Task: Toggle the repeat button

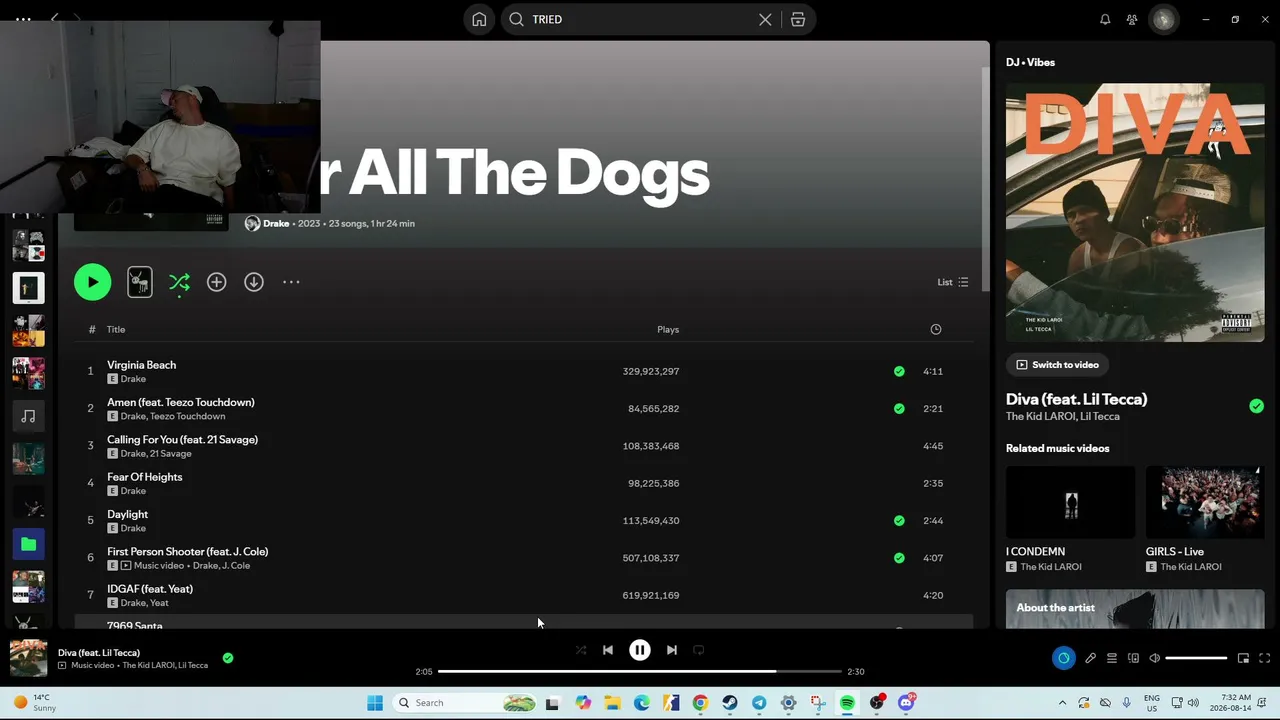Action: (x=699, y=650)
